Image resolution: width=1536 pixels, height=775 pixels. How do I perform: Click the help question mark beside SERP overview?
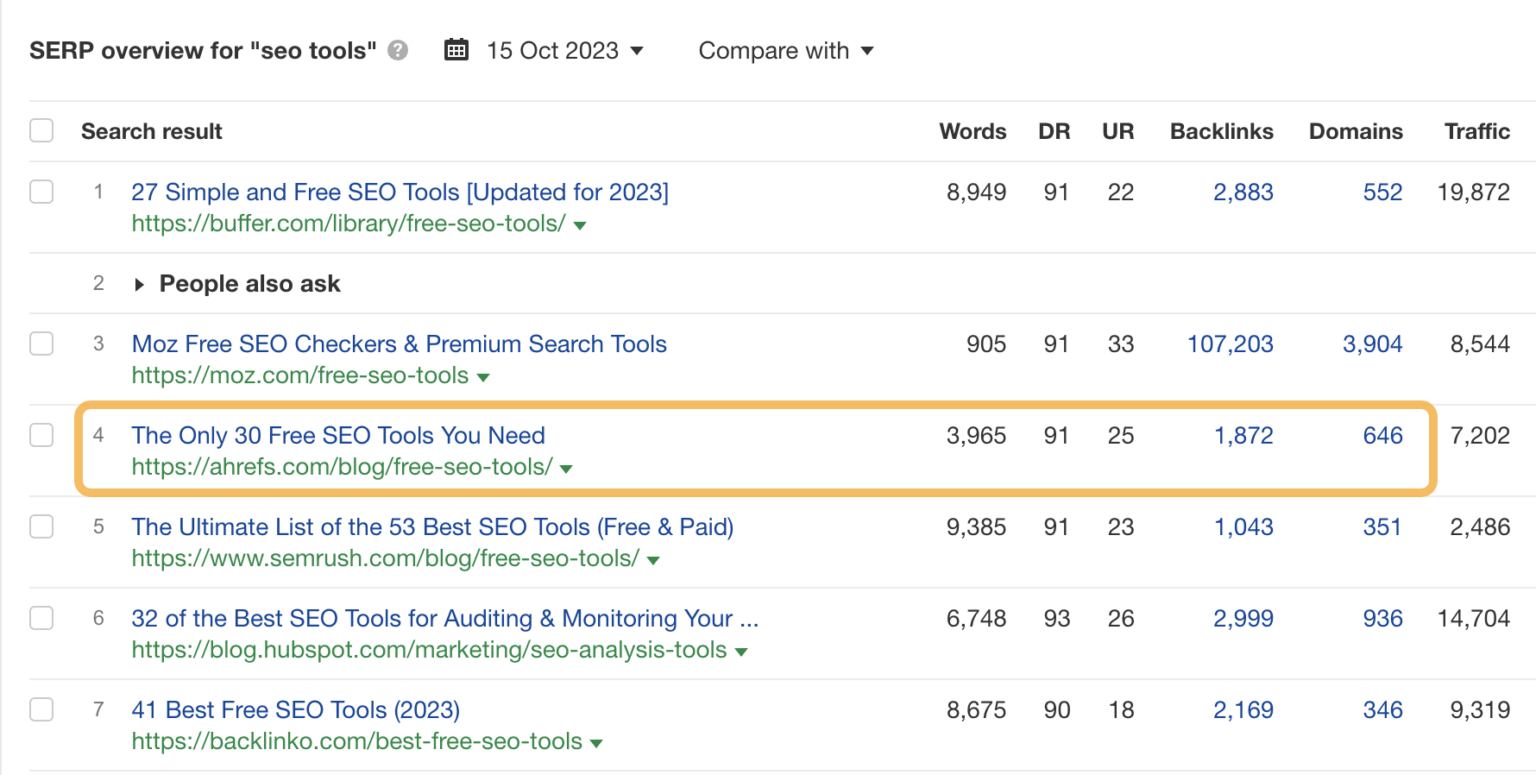point(396,49)
